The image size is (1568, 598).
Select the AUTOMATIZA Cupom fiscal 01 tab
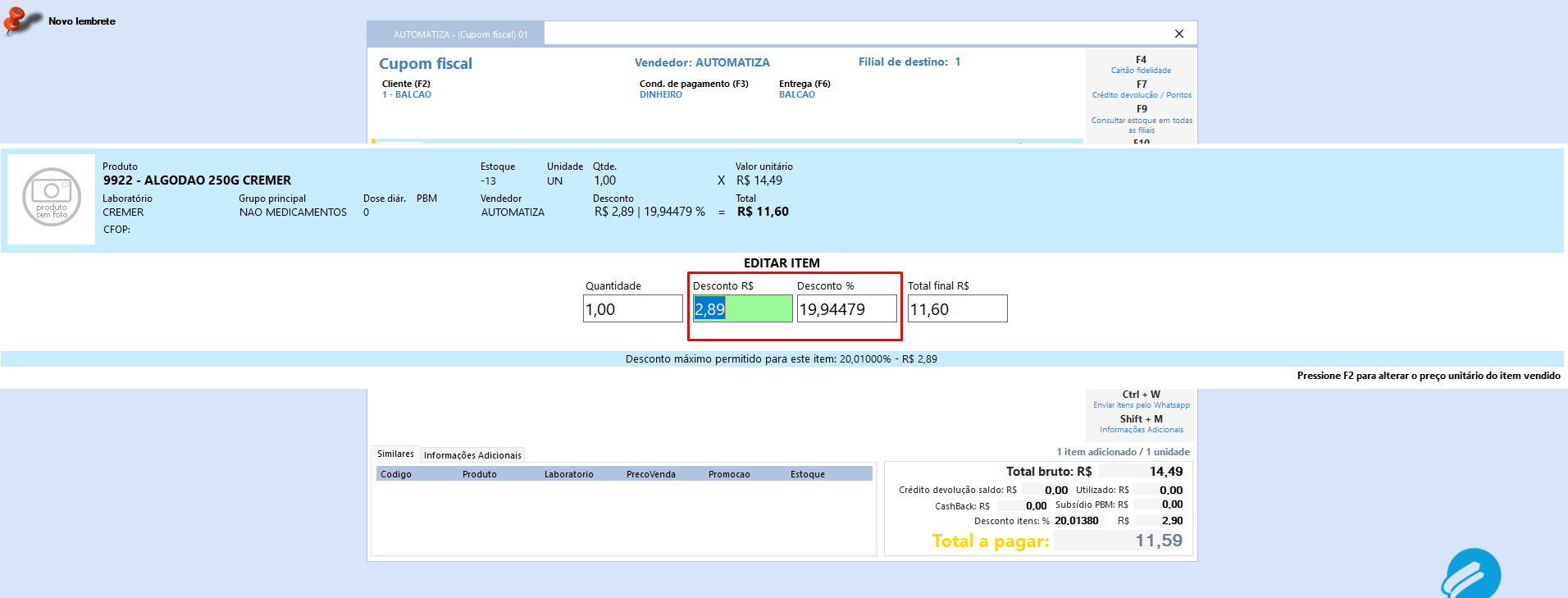(456, 34)
